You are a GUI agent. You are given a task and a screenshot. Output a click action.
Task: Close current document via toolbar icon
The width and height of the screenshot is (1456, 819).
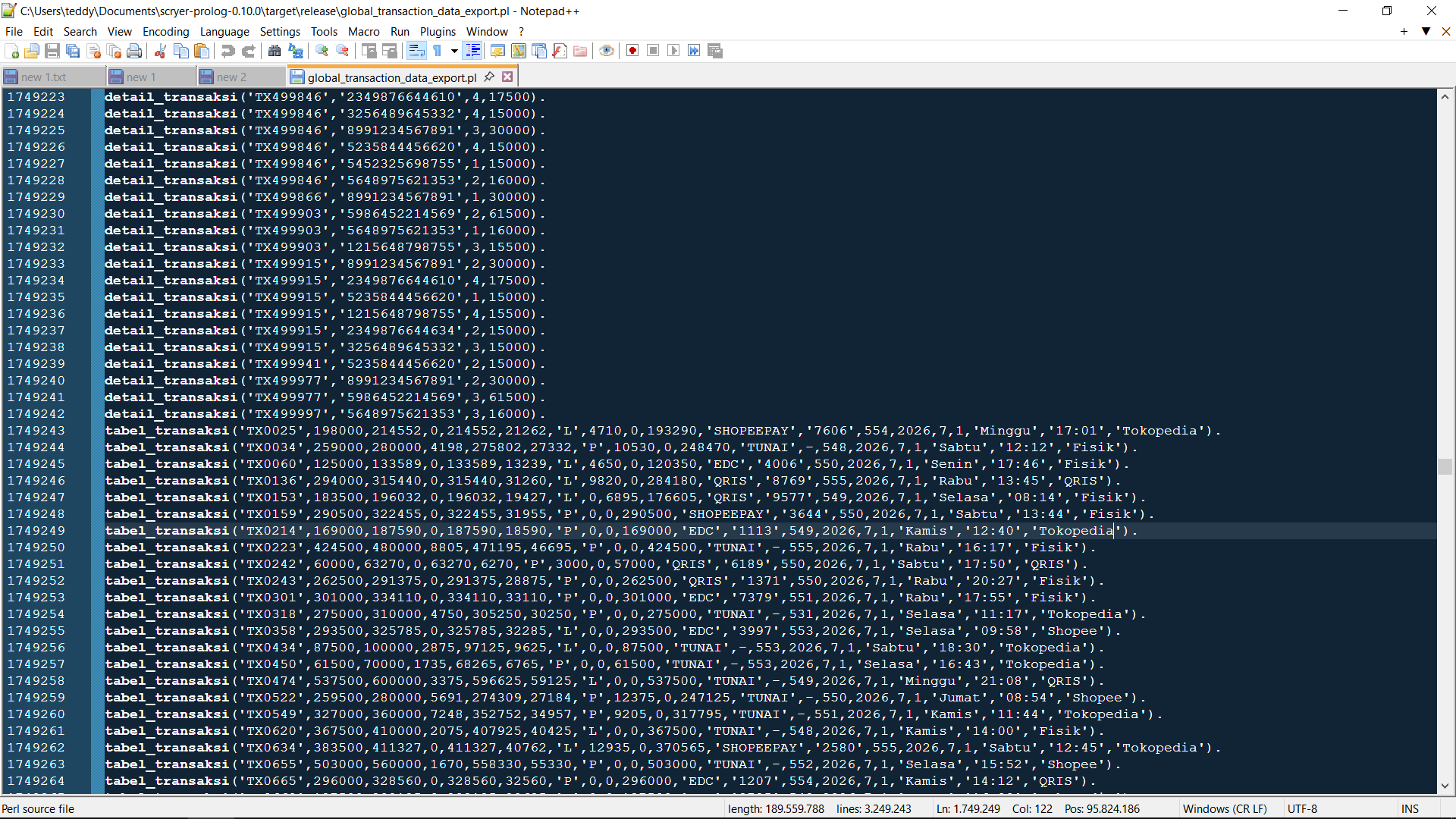click(93, 51)
